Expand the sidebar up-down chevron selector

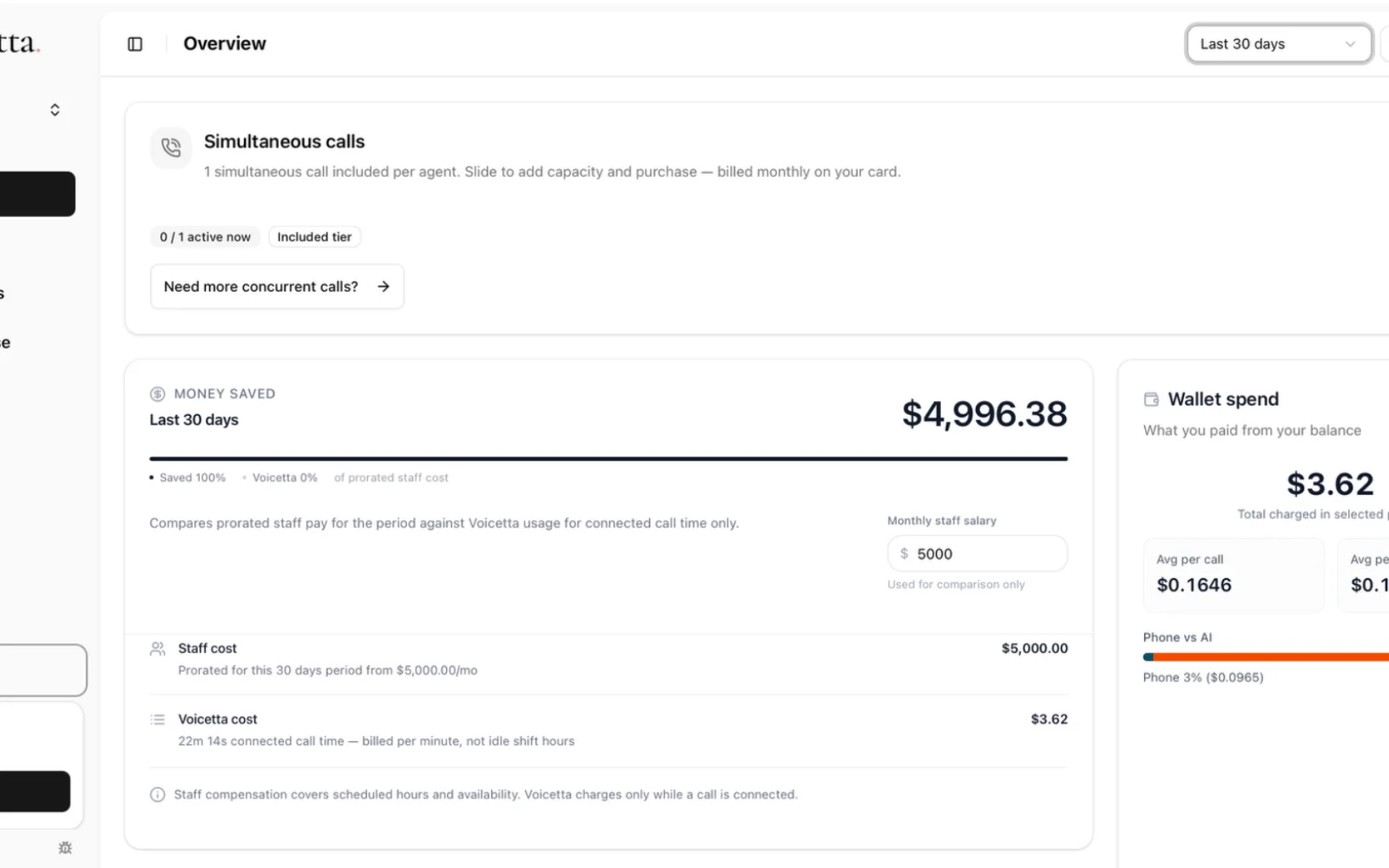pyautogui.click(x=55, y=110)
